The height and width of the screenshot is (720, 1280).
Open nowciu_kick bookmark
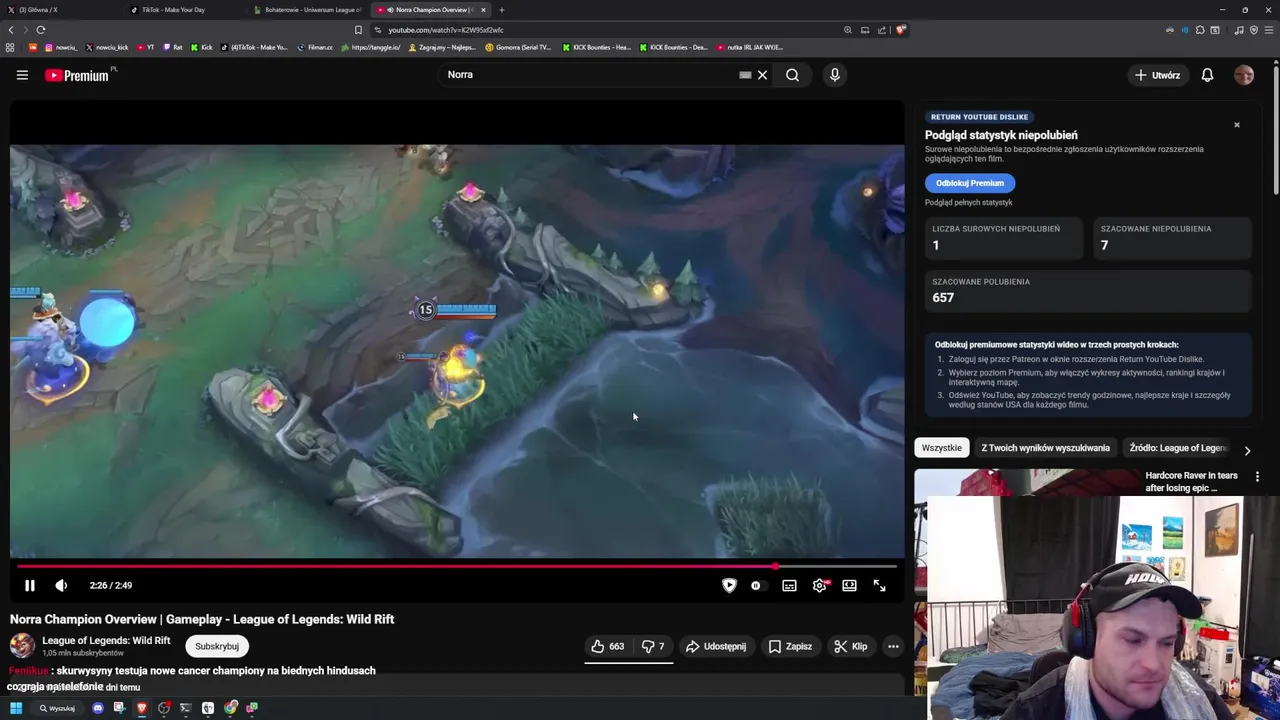click(x=107, y=47)
